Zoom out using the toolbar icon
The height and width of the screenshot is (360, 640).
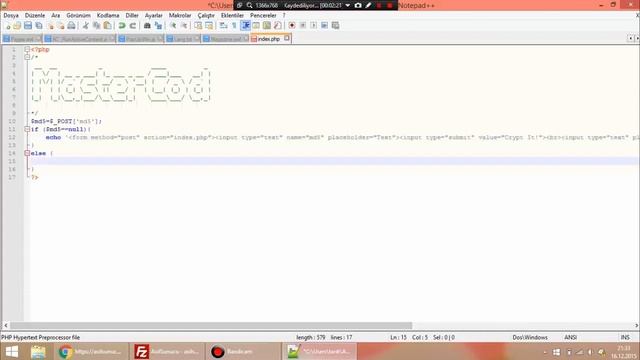184,26
